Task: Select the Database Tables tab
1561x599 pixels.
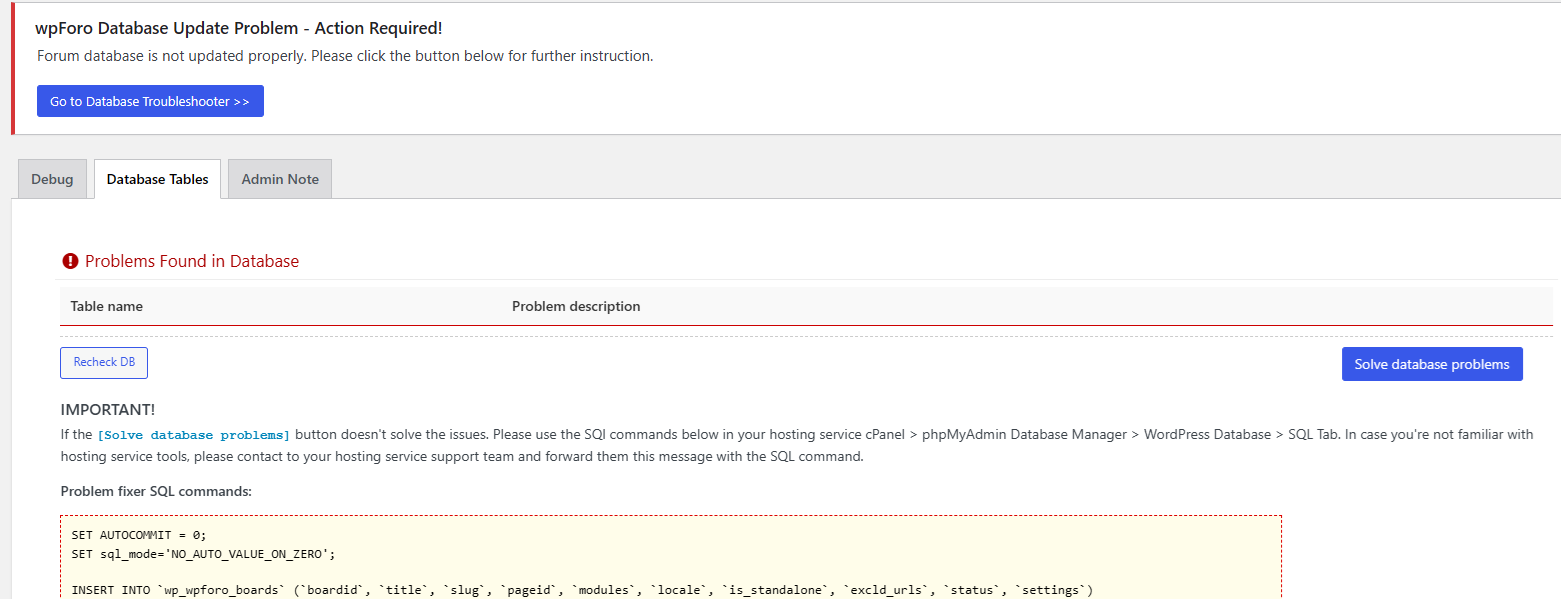Action: pos(157,179)
